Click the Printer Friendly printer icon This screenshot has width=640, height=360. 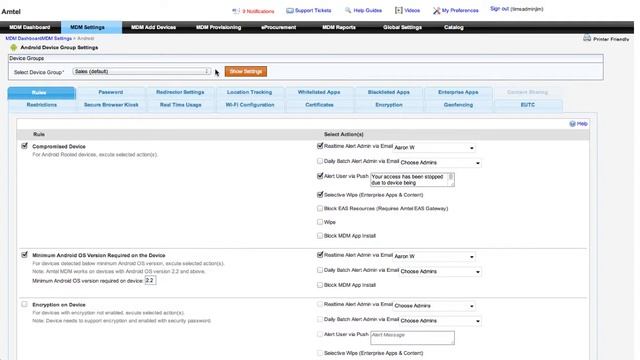pos(587,38)
